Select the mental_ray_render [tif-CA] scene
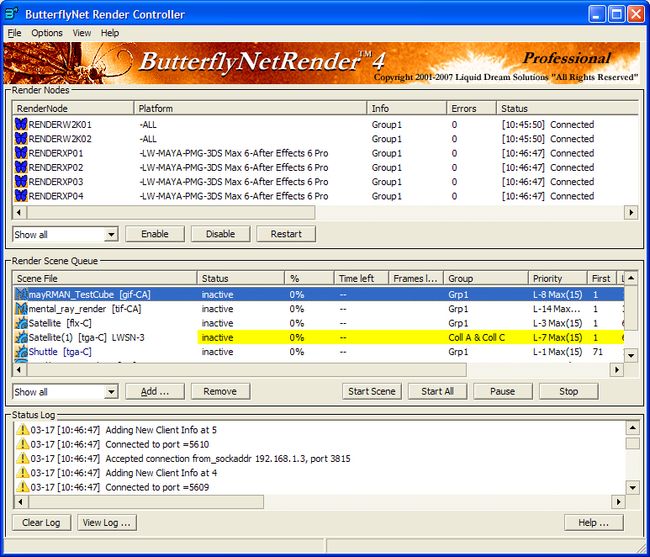This screenshot has height=557, width=650. pos(85,309)
